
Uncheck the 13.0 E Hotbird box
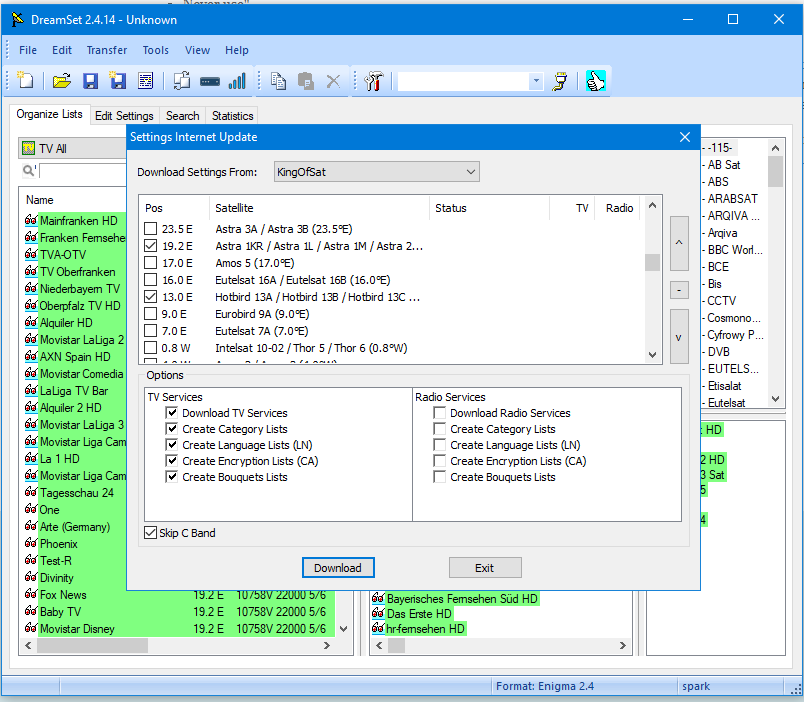point(150,297)
